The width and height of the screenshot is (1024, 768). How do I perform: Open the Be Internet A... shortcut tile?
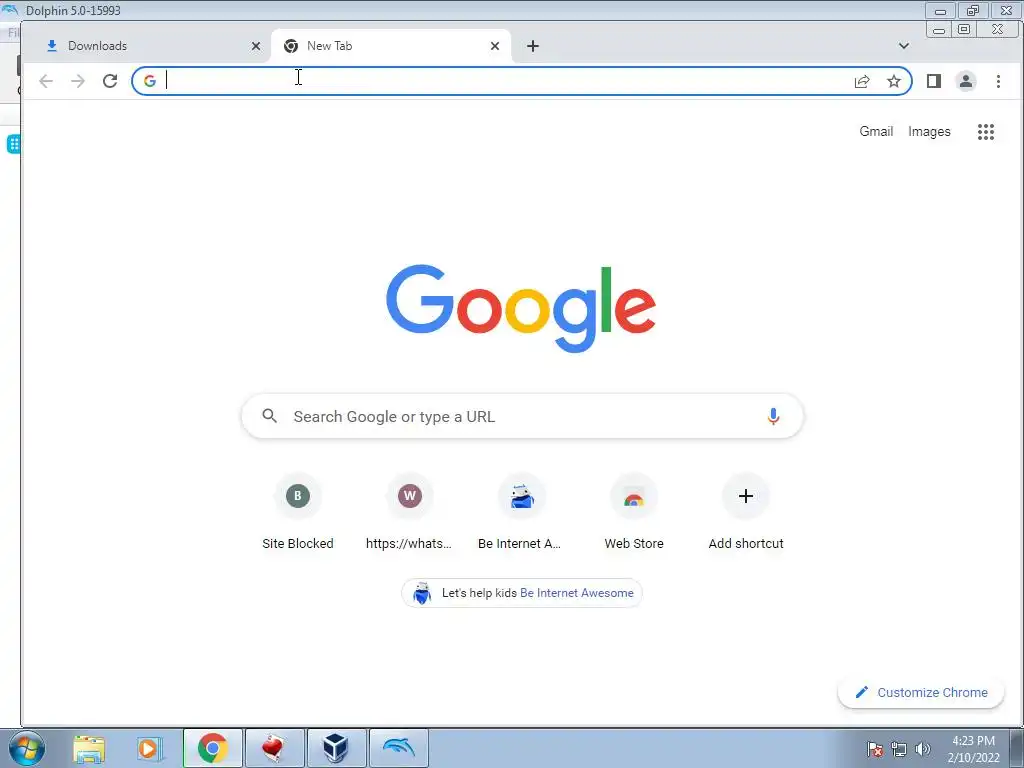(x=520, y=513)
